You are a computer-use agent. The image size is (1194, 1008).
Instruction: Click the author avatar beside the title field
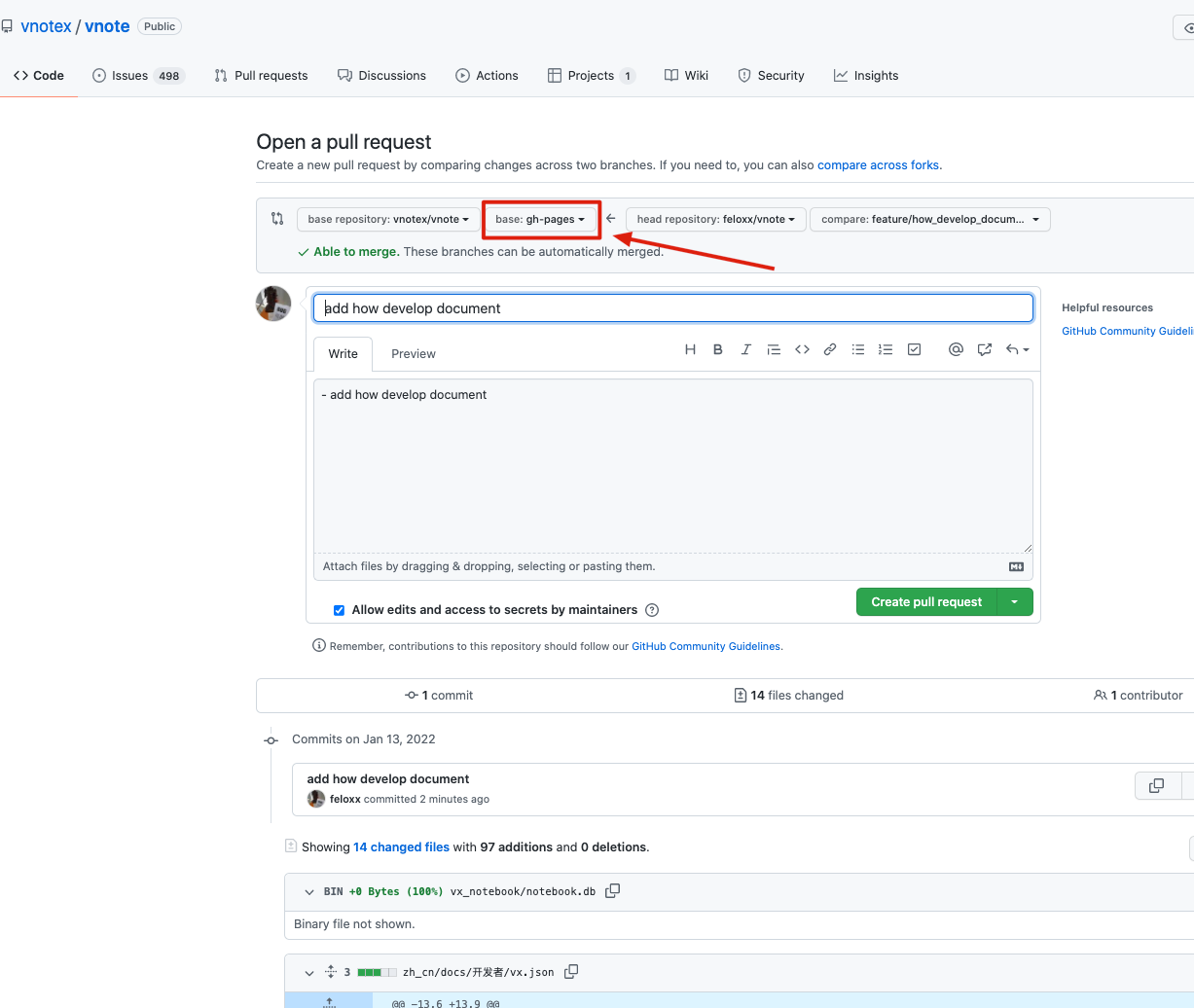273,304
